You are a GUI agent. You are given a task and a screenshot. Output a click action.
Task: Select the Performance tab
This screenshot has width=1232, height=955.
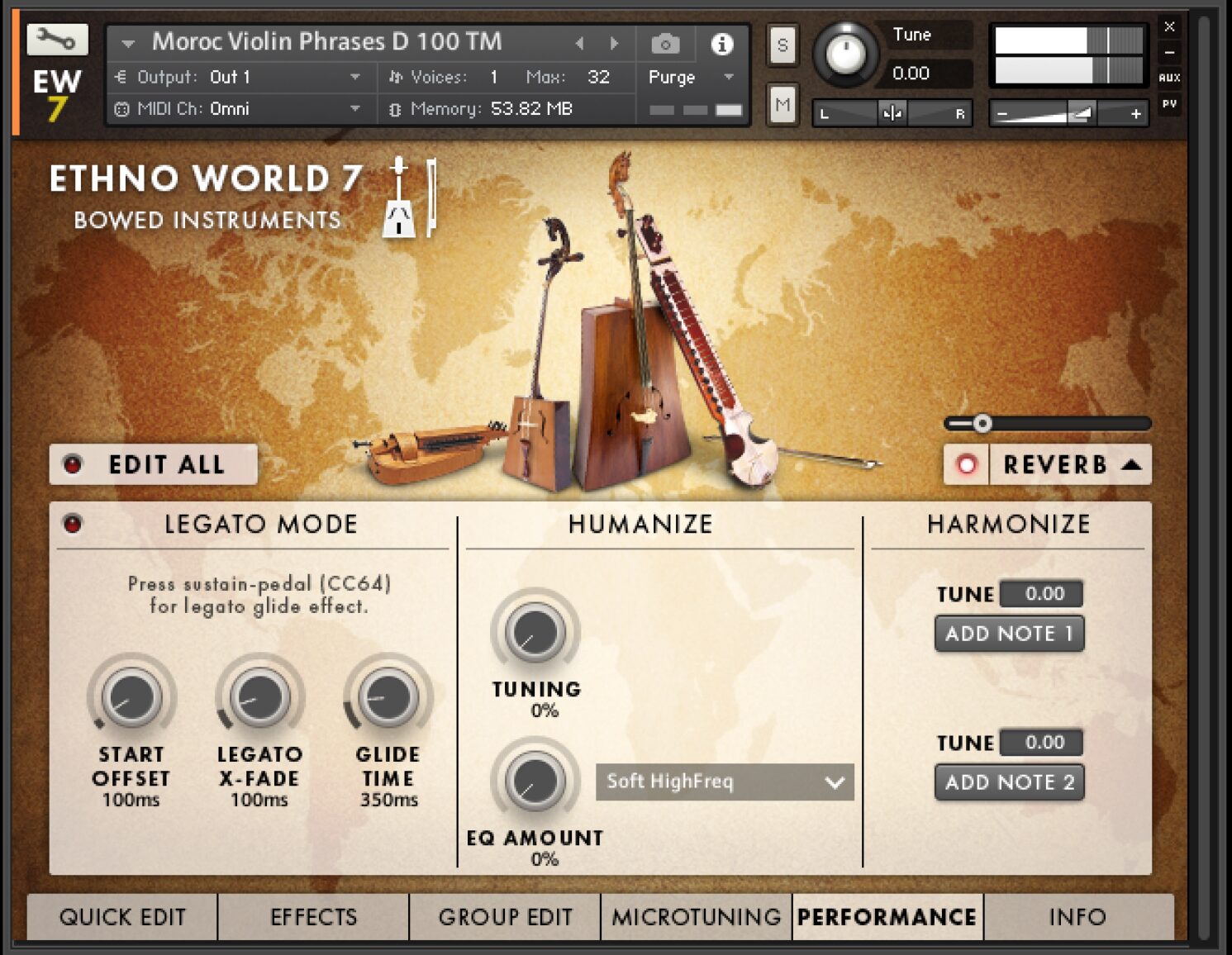pos(887,917)
